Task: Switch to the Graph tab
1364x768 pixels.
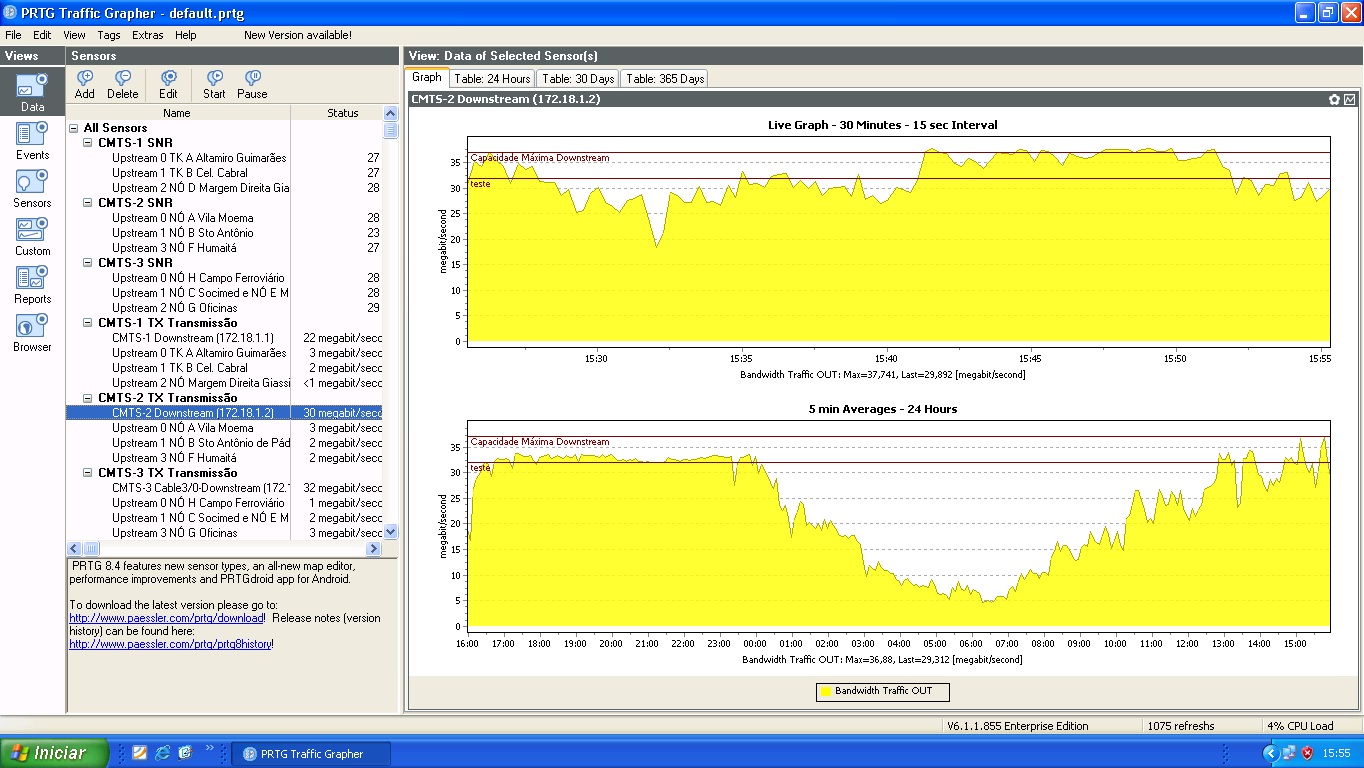Action: pyautogui.click(x=427, y=77)
